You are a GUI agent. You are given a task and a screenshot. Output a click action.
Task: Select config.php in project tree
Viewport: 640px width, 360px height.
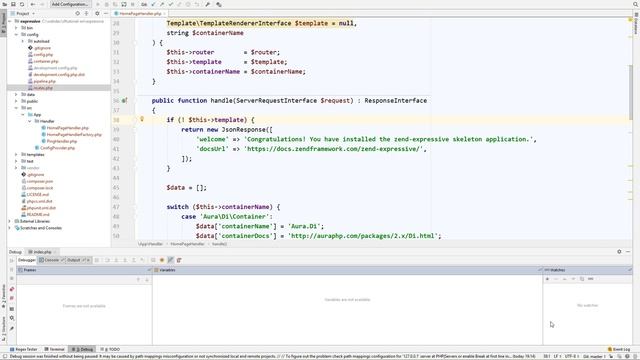(43, 55)
